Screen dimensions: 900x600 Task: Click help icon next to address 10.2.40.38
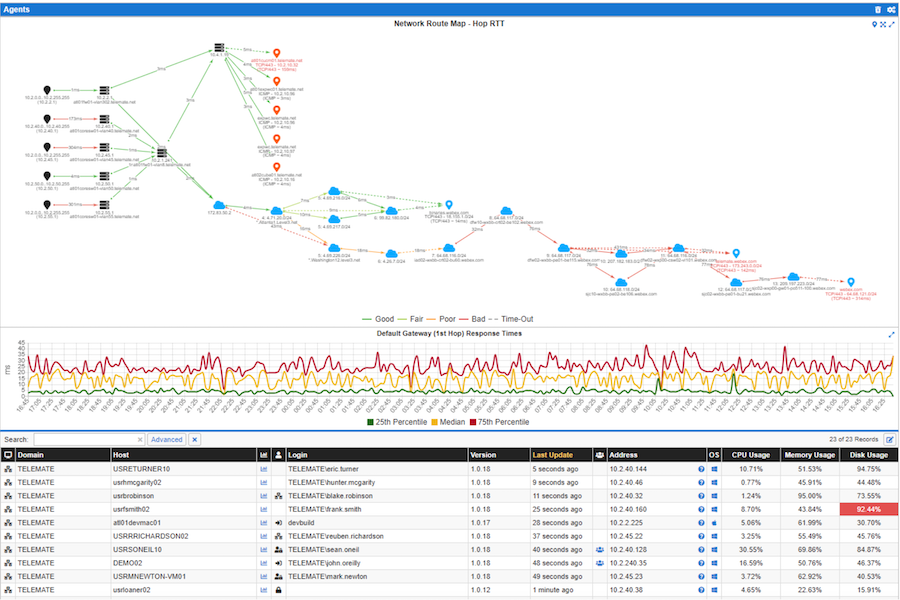coord(701,590)
